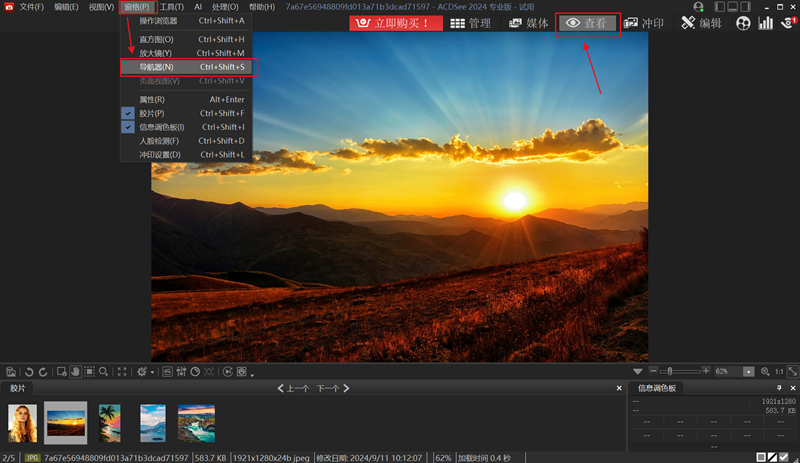This screenshot has width=800, height=463.
Task: Click the rotate right icon in toolbar
Action: point(42,371)
